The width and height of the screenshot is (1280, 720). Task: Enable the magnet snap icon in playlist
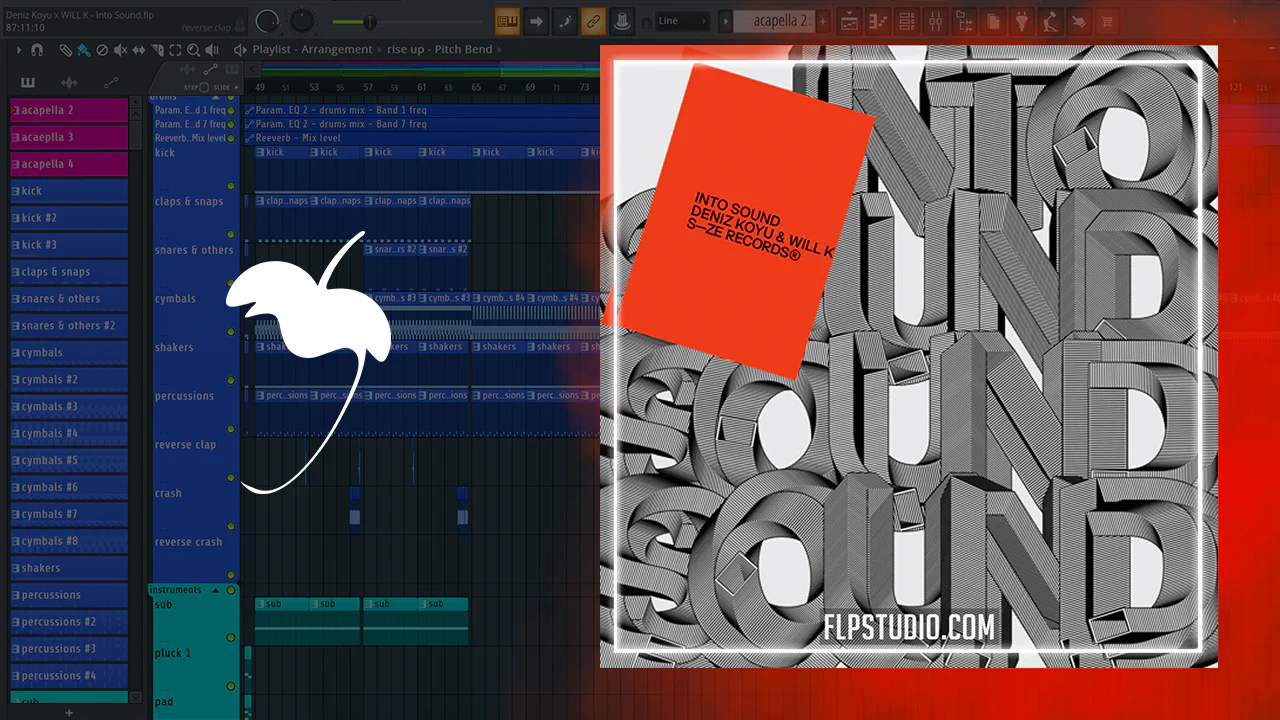click(37, 49)
